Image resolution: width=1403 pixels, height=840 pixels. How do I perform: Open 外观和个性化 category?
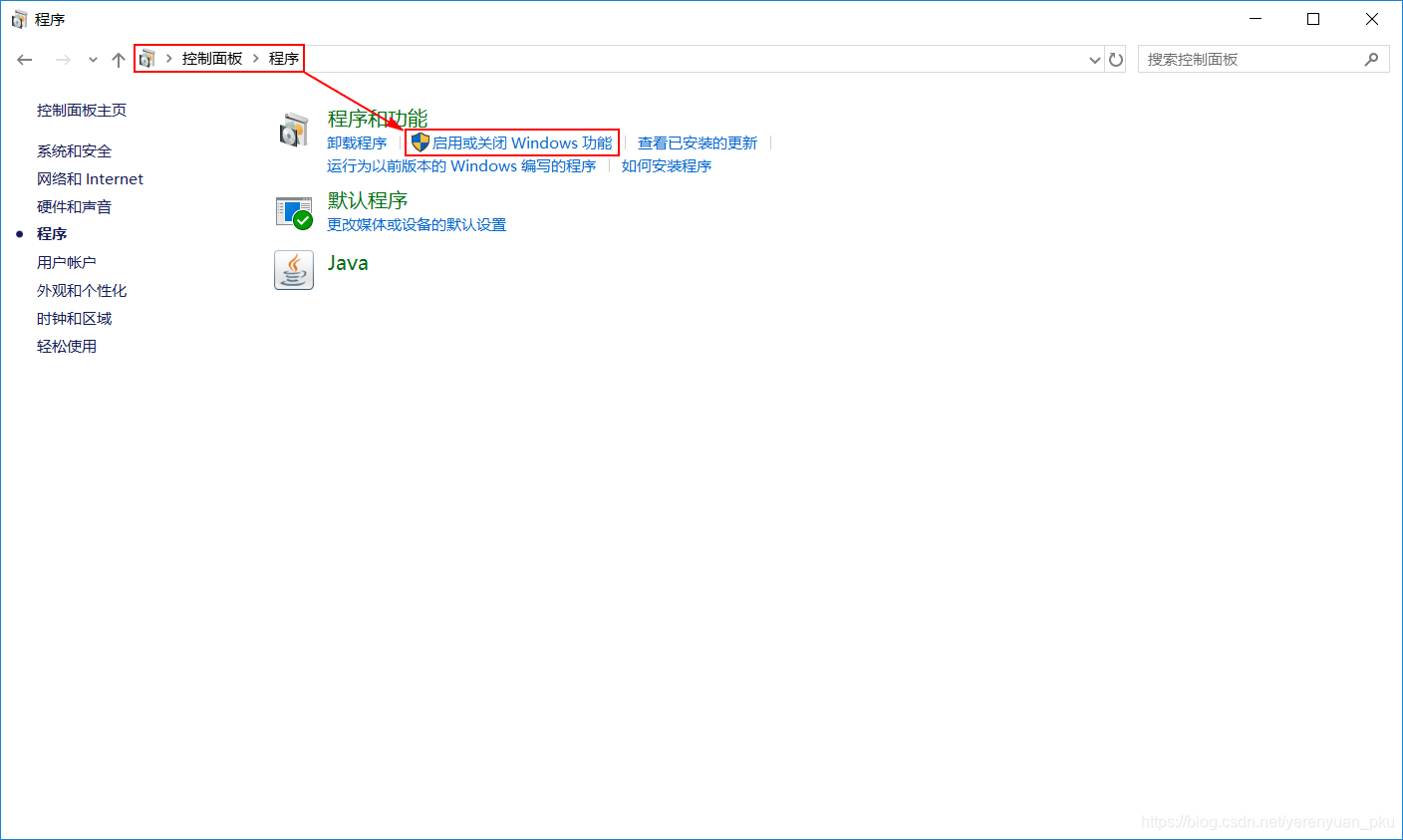(82, 291)
